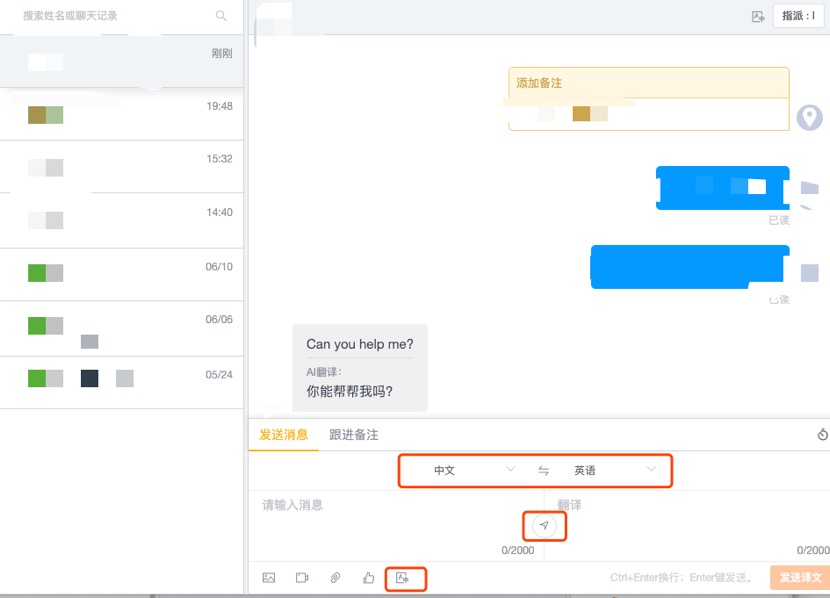The height and width of the screenshot is (598, 830).
Task: Open the conversation dated 06/10
Action: click(x=121, y=275)
